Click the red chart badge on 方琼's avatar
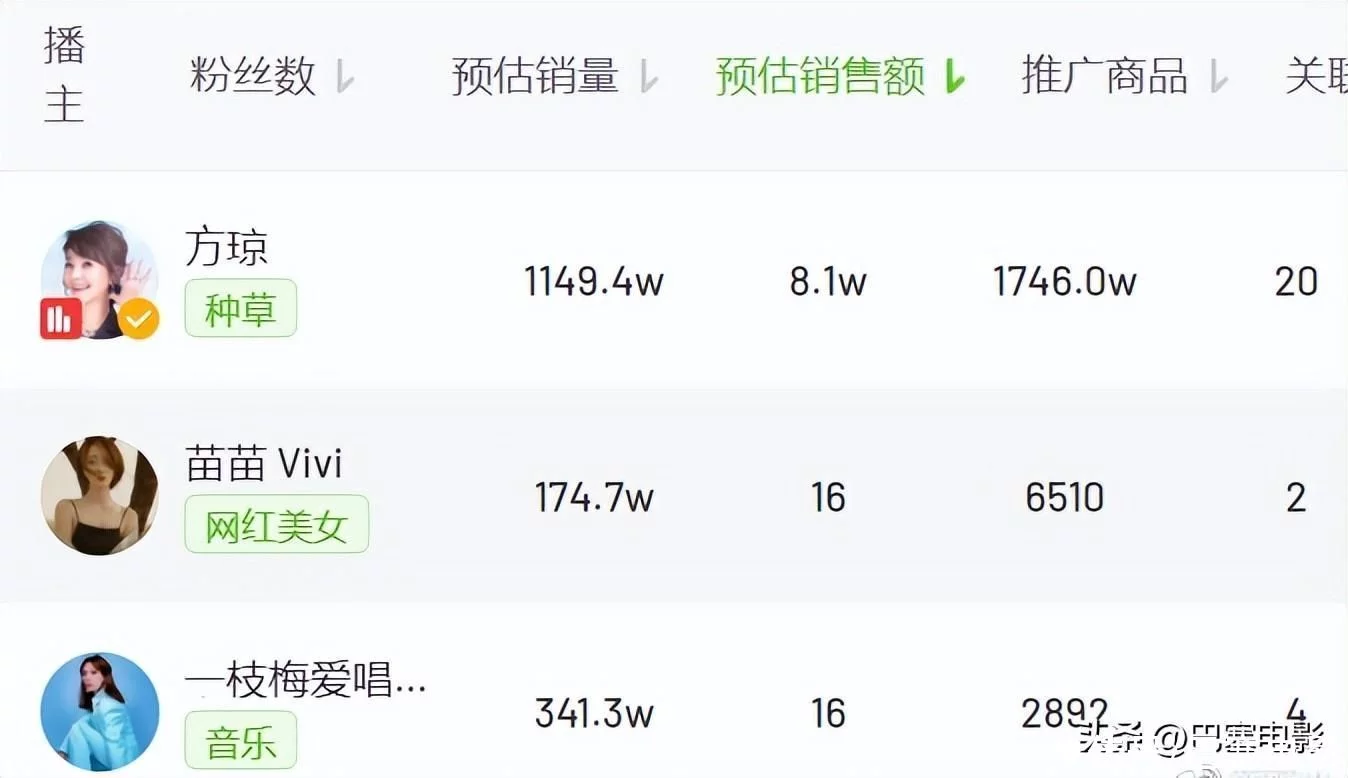The image size is (1348, 778). pyautogui.click(x=61, y=319)
